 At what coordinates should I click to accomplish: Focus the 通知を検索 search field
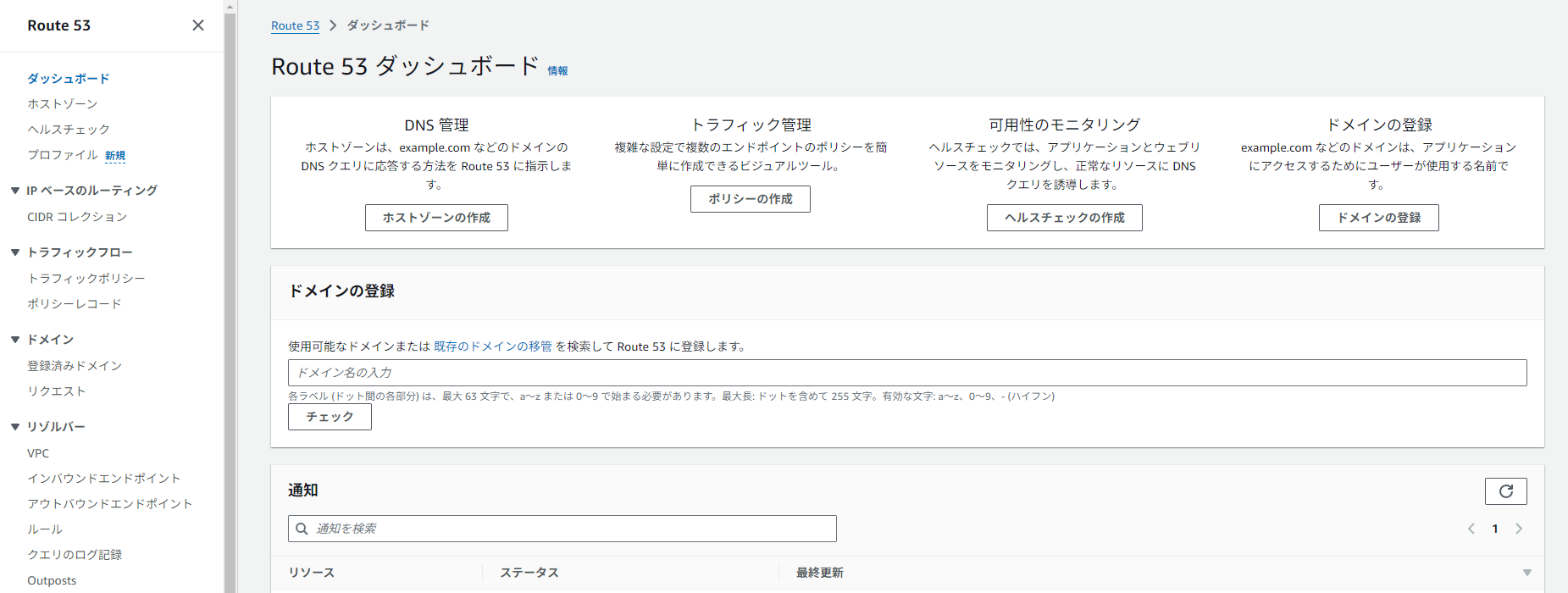[562, 529]
